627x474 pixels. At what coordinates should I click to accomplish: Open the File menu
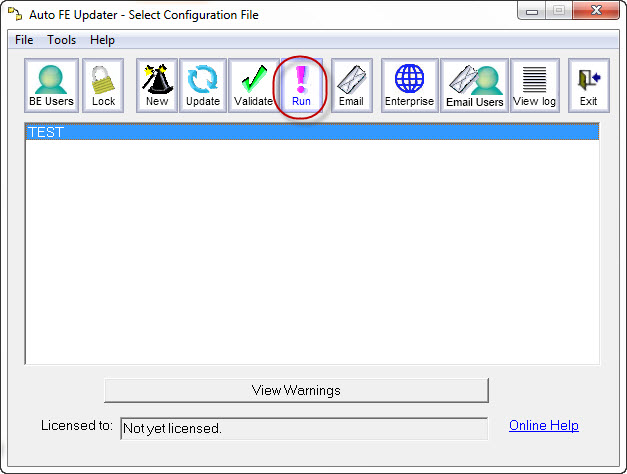(x=24, y=40)
